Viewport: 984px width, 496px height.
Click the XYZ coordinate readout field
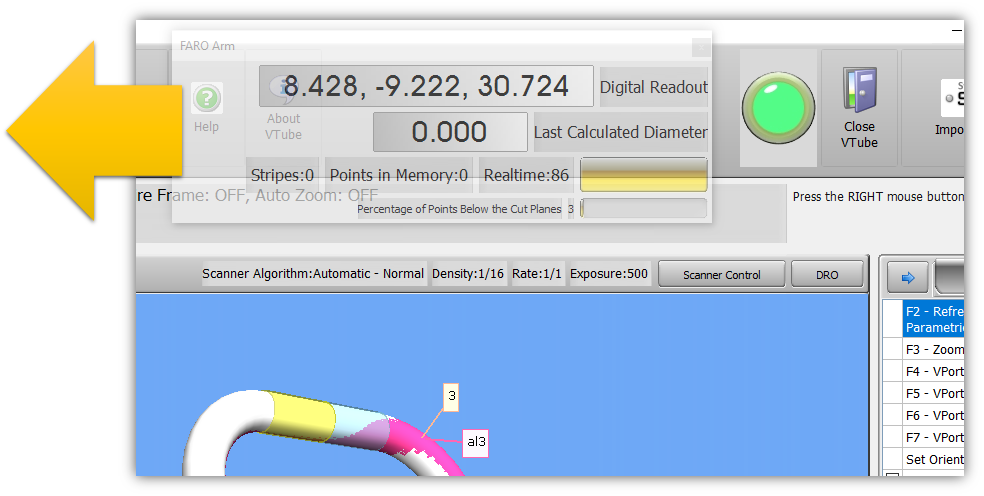426,87
